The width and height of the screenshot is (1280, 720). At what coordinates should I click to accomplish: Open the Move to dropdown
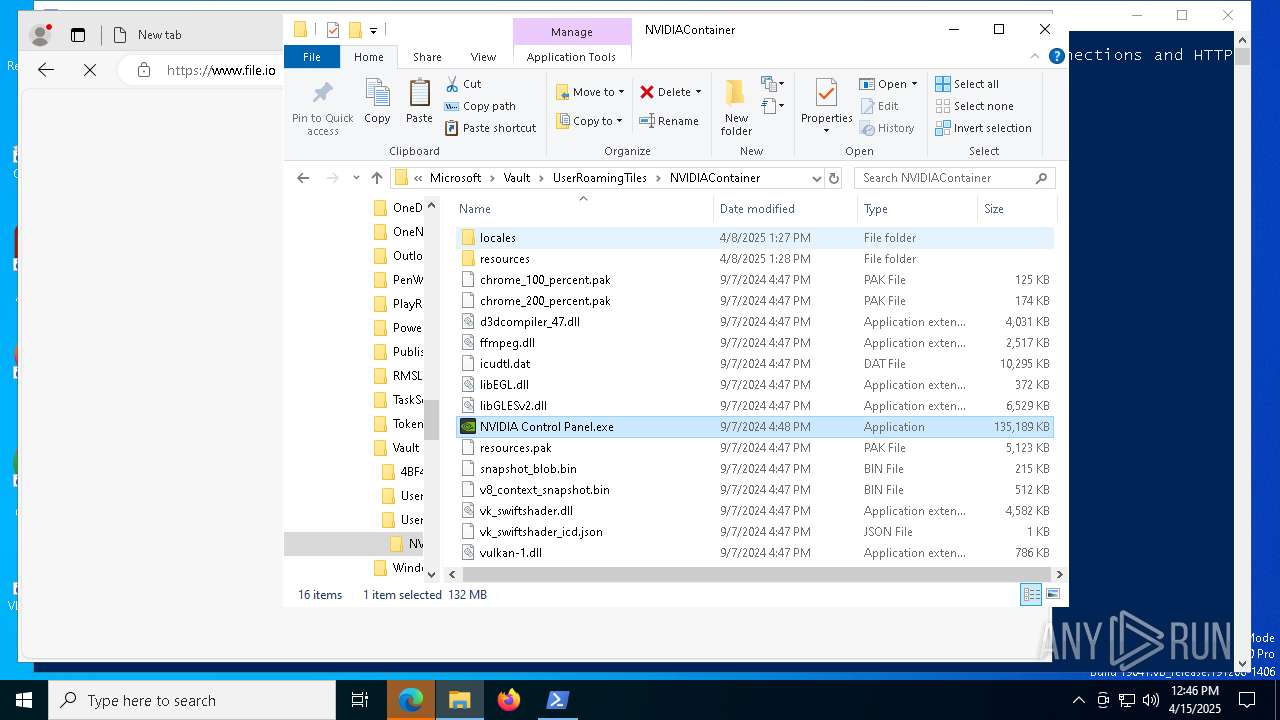pos(590,92)
